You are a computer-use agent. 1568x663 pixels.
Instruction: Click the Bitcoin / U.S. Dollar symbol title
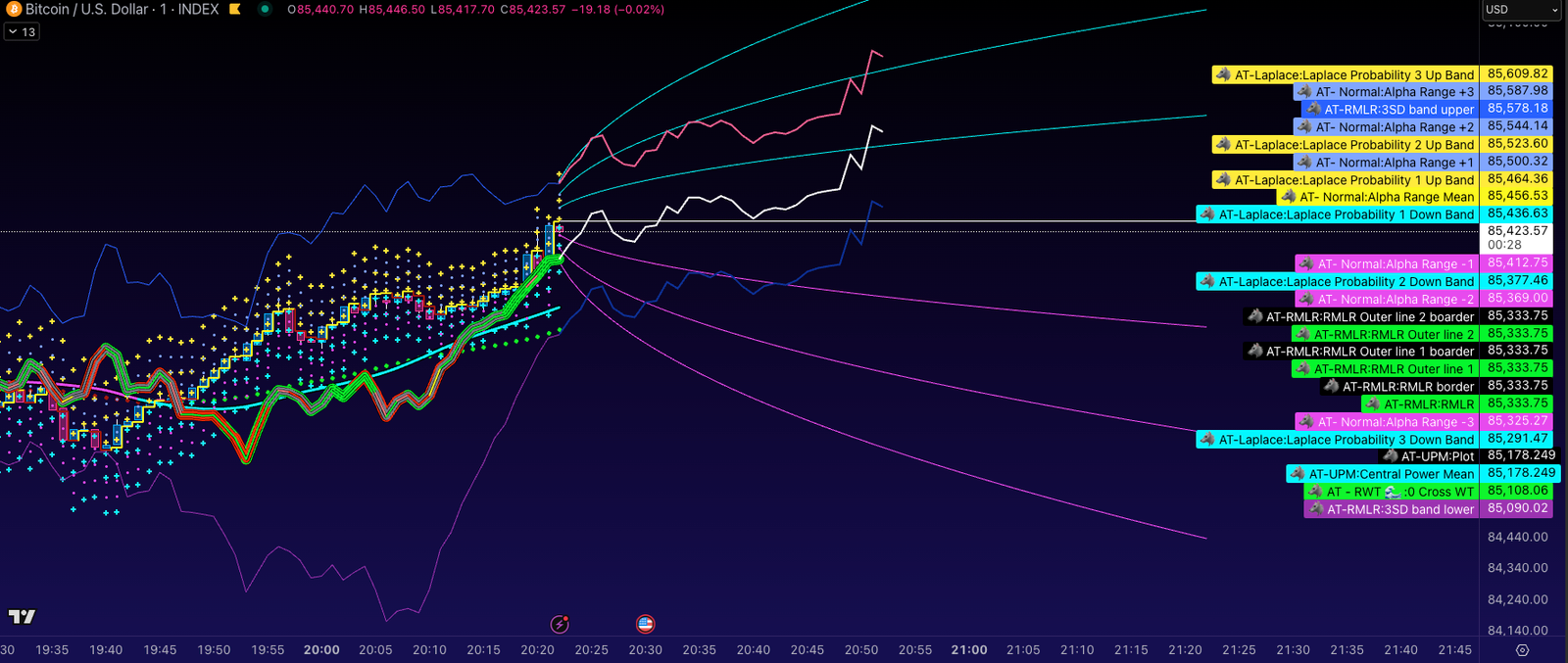tap(88, 9)
